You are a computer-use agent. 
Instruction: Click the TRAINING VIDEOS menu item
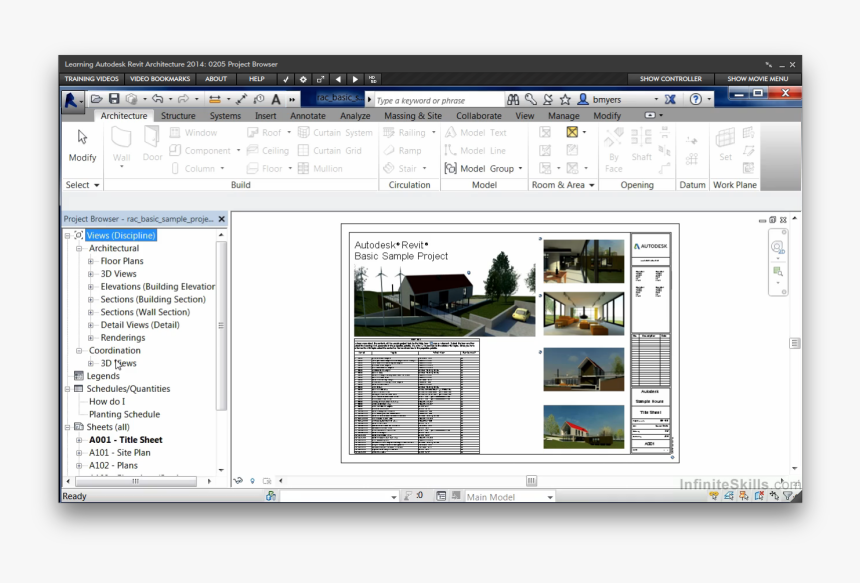click(91, 78)
